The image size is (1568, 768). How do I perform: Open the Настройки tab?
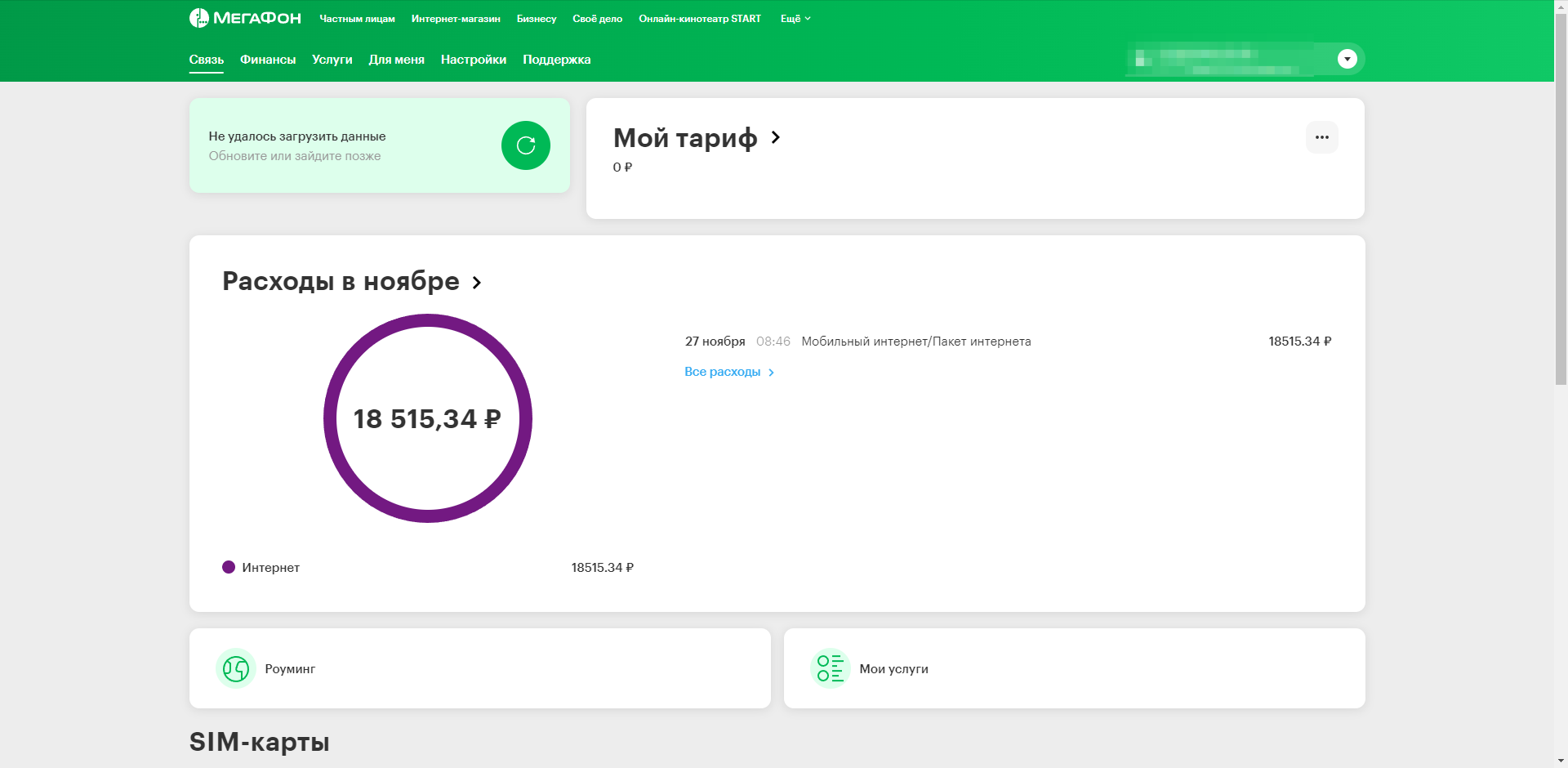click(x=474, y=60)
